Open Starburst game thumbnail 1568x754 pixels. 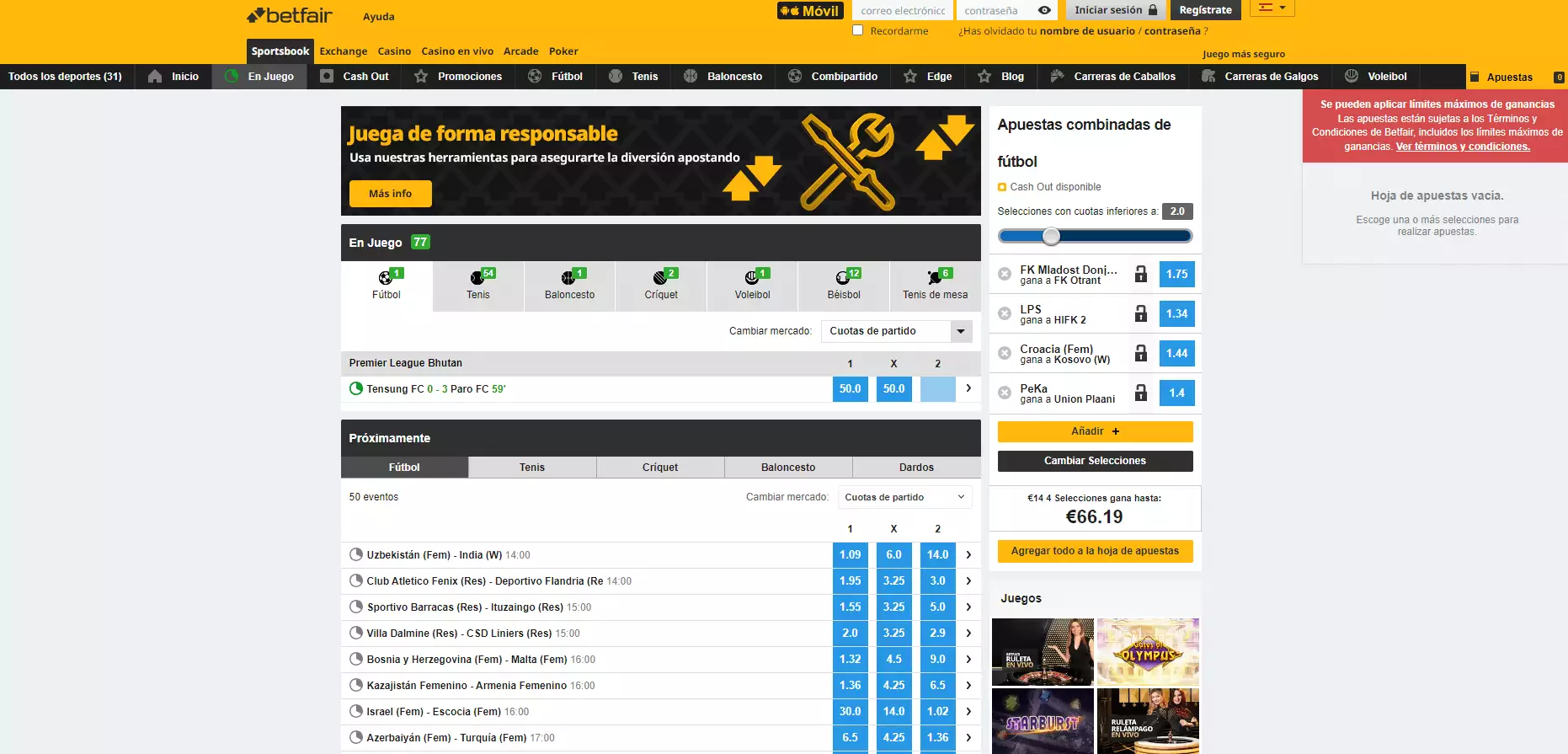coord(1043,721)
